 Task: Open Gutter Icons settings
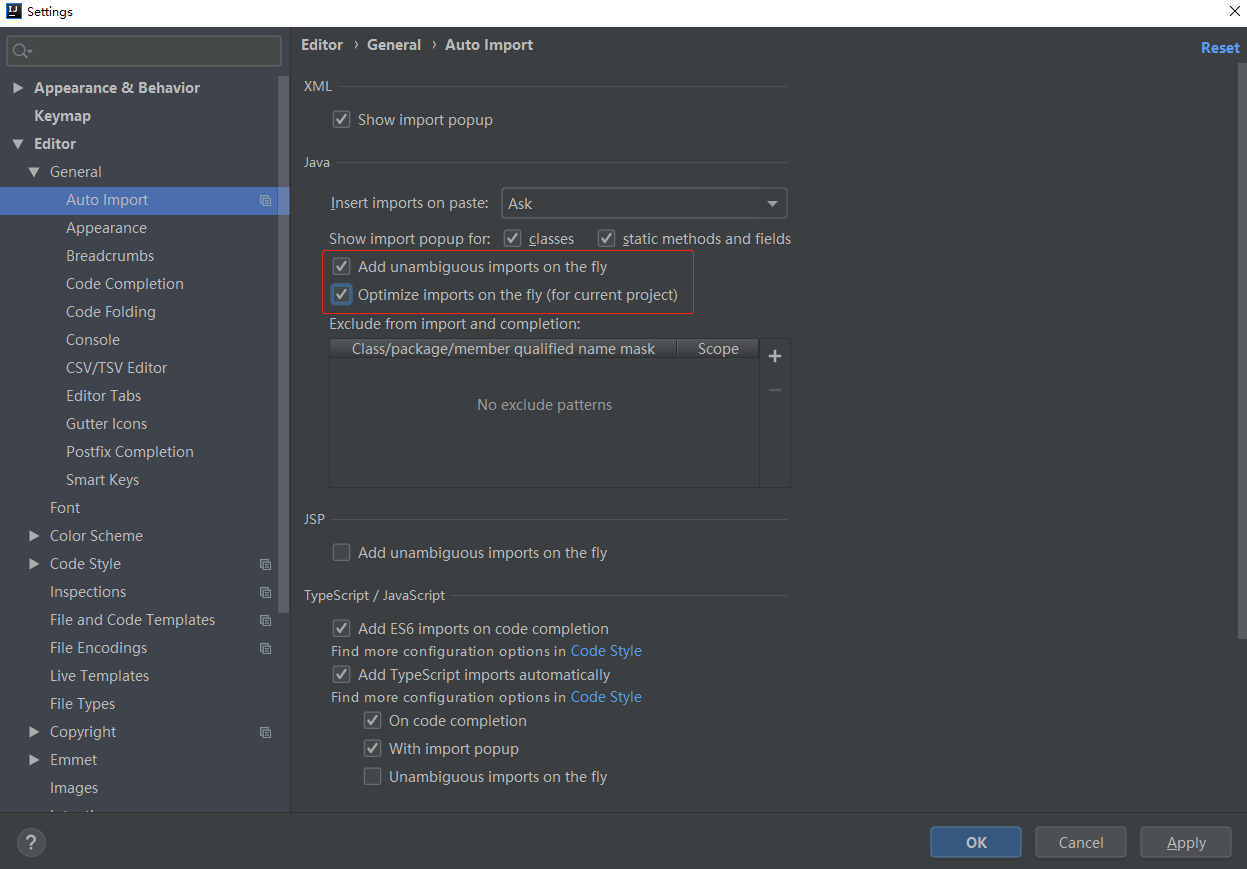coord(107,424)
